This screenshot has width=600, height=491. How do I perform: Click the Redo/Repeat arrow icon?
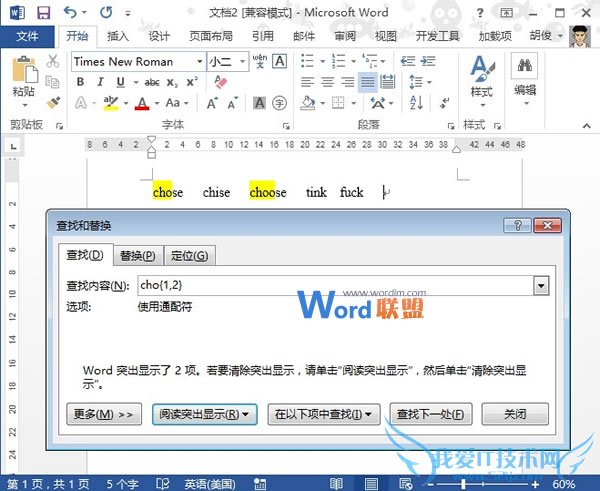point(106,13)
